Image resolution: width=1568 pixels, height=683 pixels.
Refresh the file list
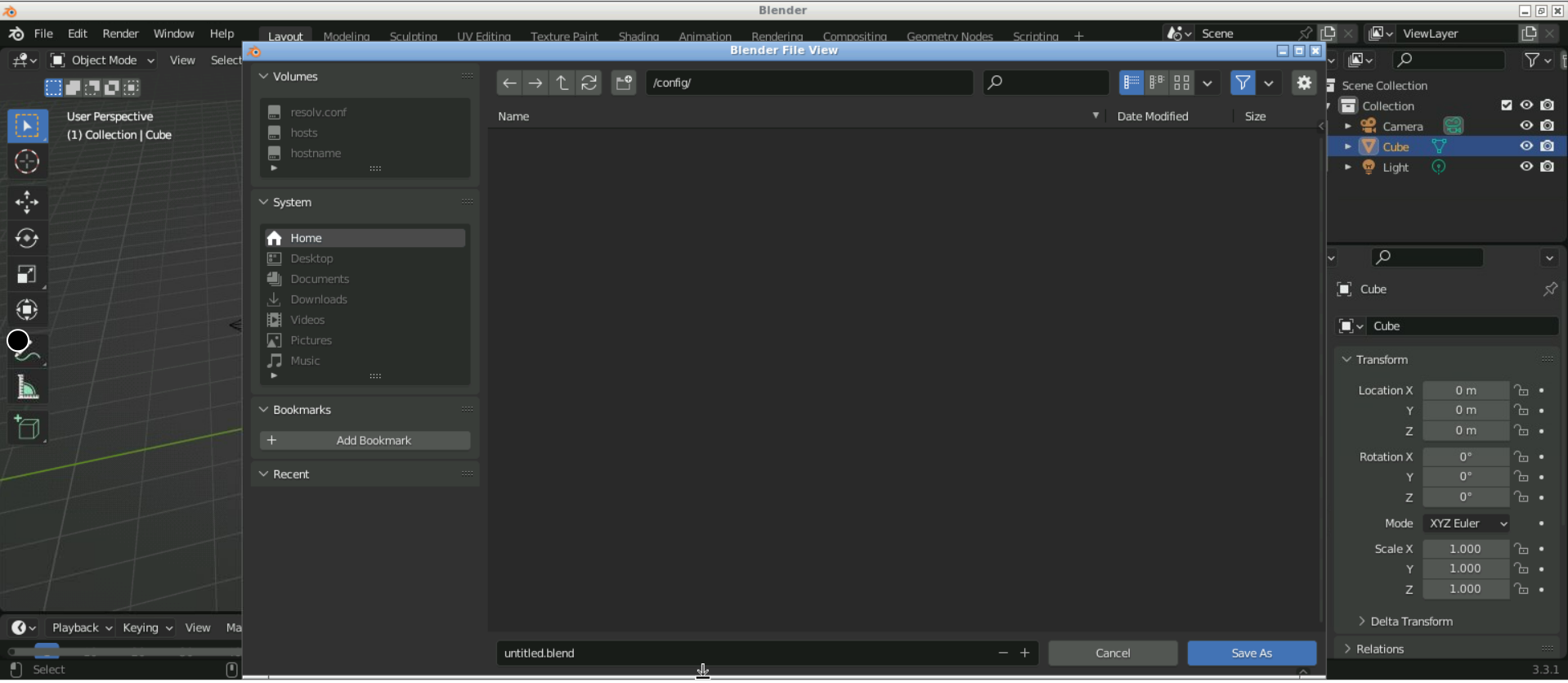tap(589, 83)
